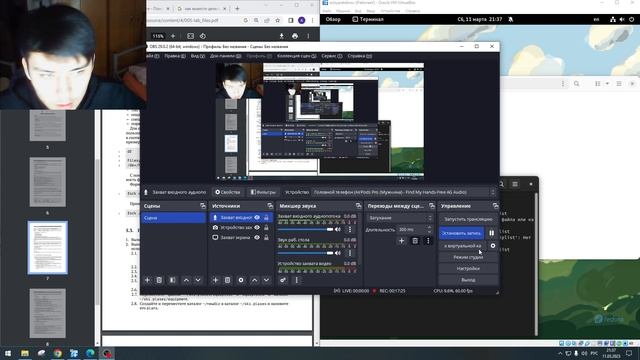Hide the Захват экрана source eye
This screenshot has height=360, width=640.
pyautogui.click(x=257, y=237)
